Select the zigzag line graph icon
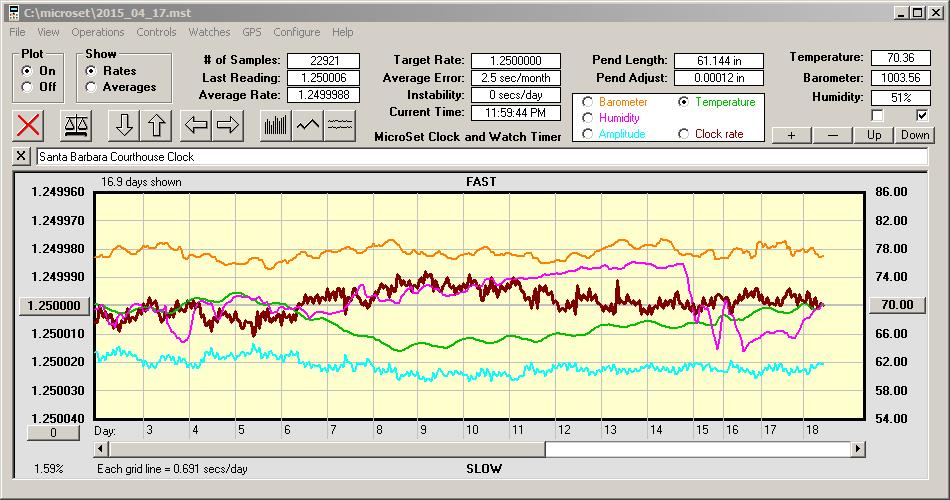Viewport: 950px width, 500px height. 308,125
